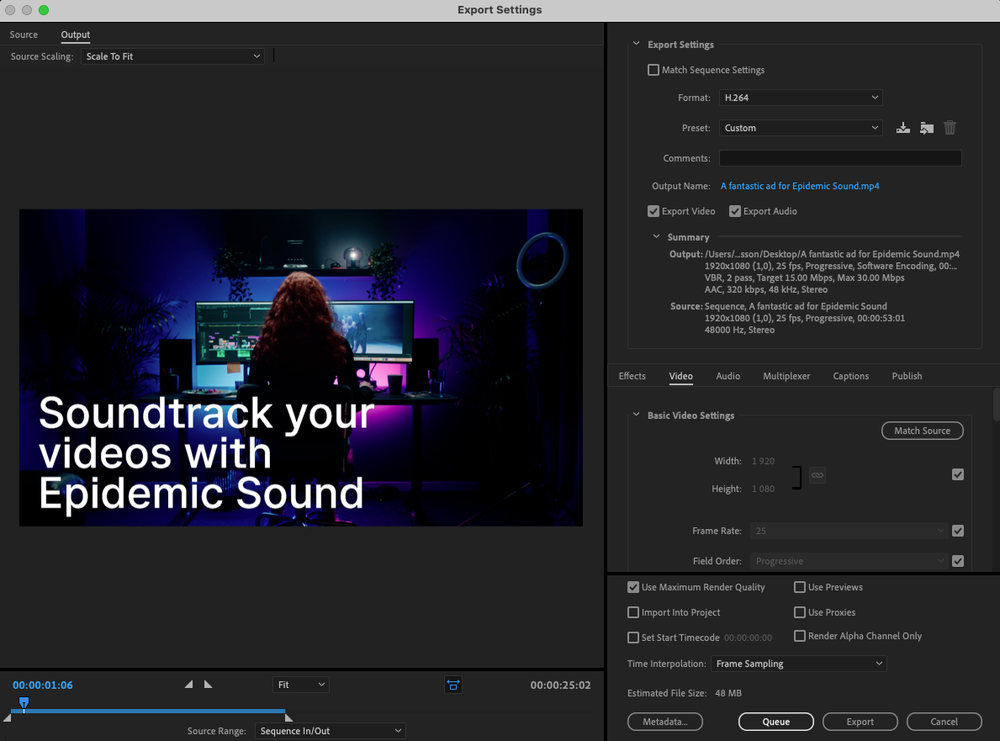
Task: Click the Set Out Point icon
Action: 208,684
